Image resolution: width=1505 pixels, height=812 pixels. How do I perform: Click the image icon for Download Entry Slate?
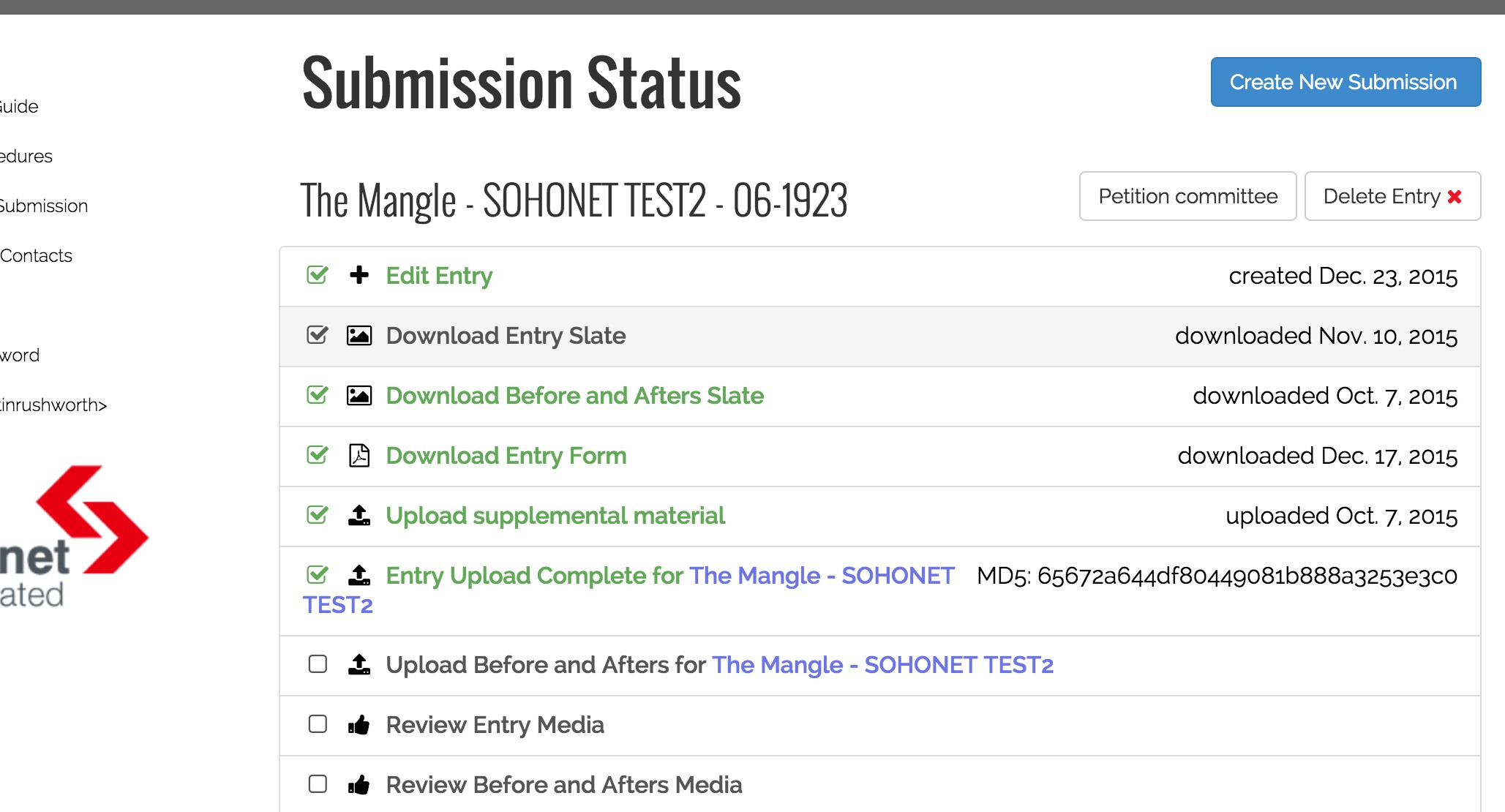coord(359,335)
